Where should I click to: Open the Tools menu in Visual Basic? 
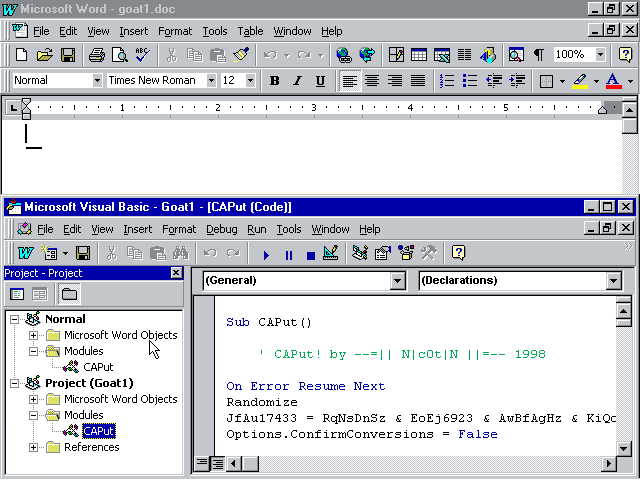289,229
